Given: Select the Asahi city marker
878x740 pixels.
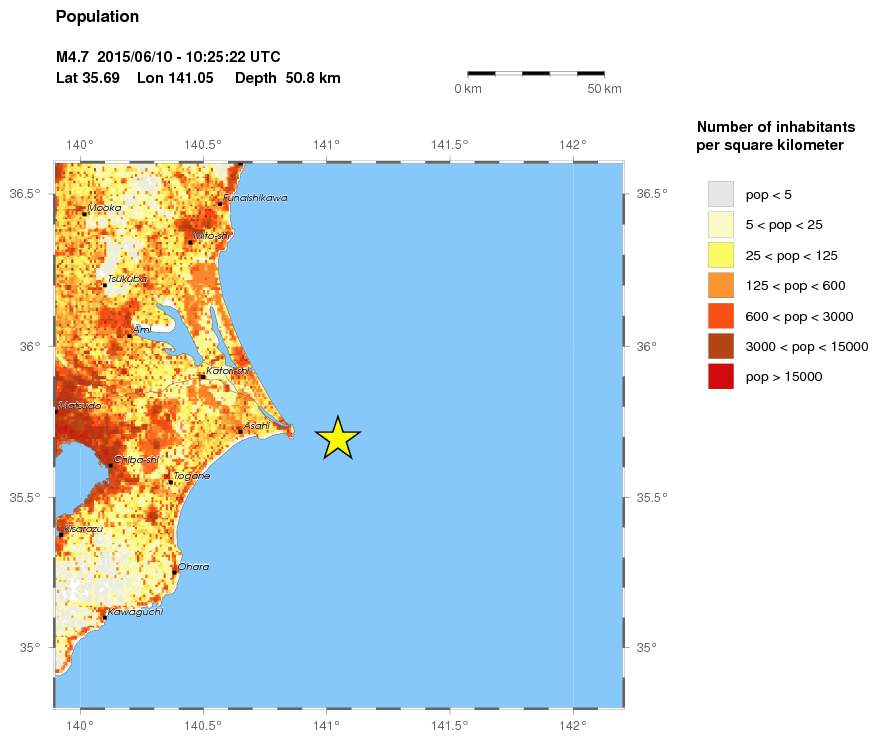Looking at the screenshot, I should [x=240, y=431].
